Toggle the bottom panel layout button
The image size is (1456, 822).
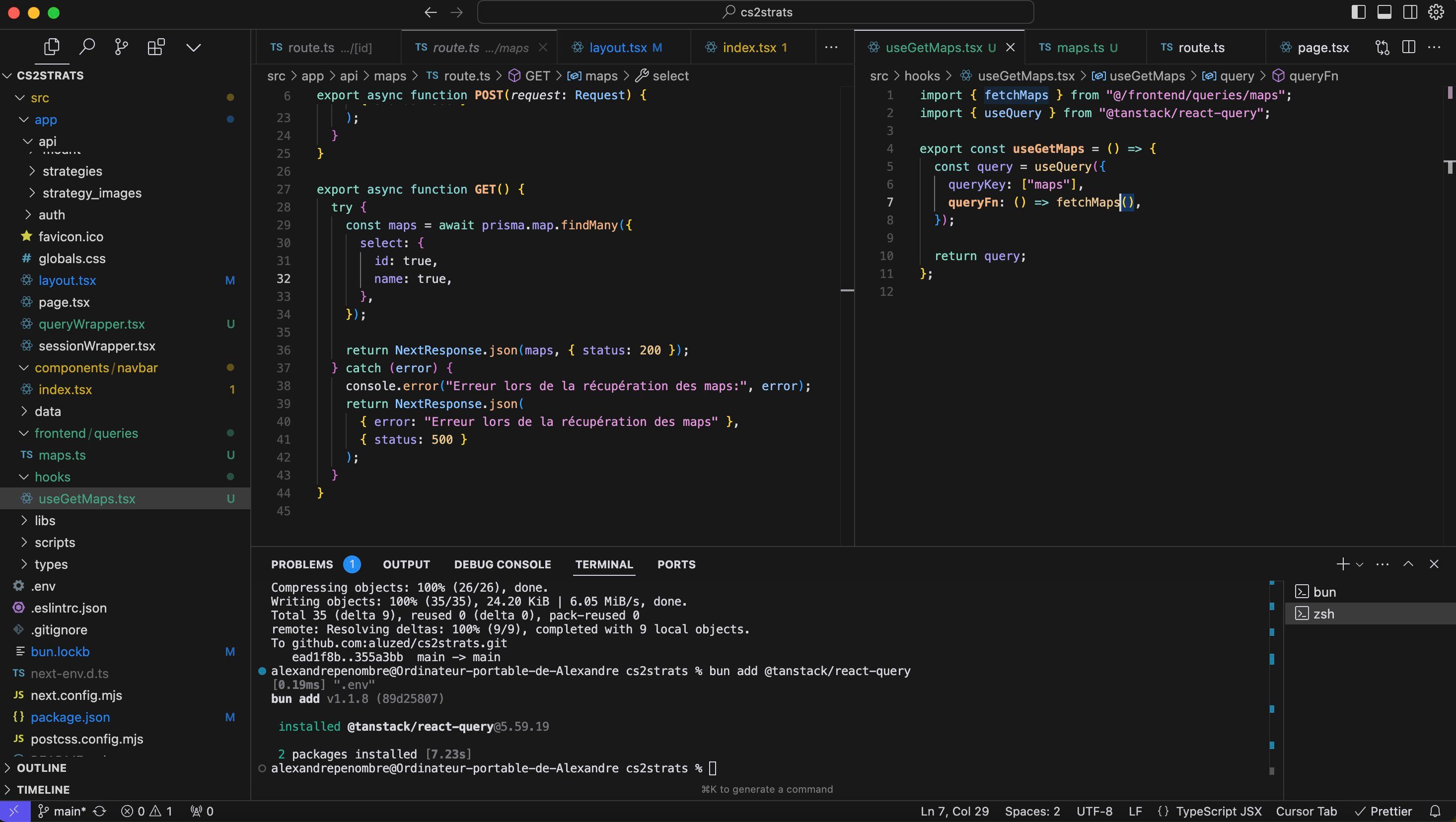tap(1384, 12)
